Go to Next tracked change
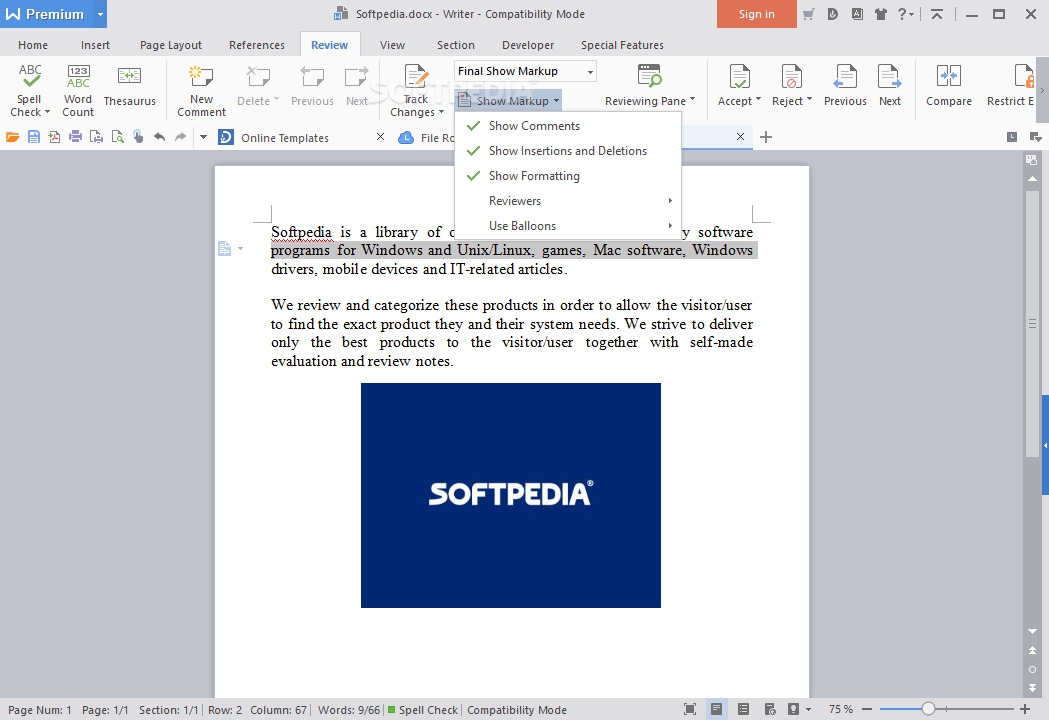 tap(890, 86)
